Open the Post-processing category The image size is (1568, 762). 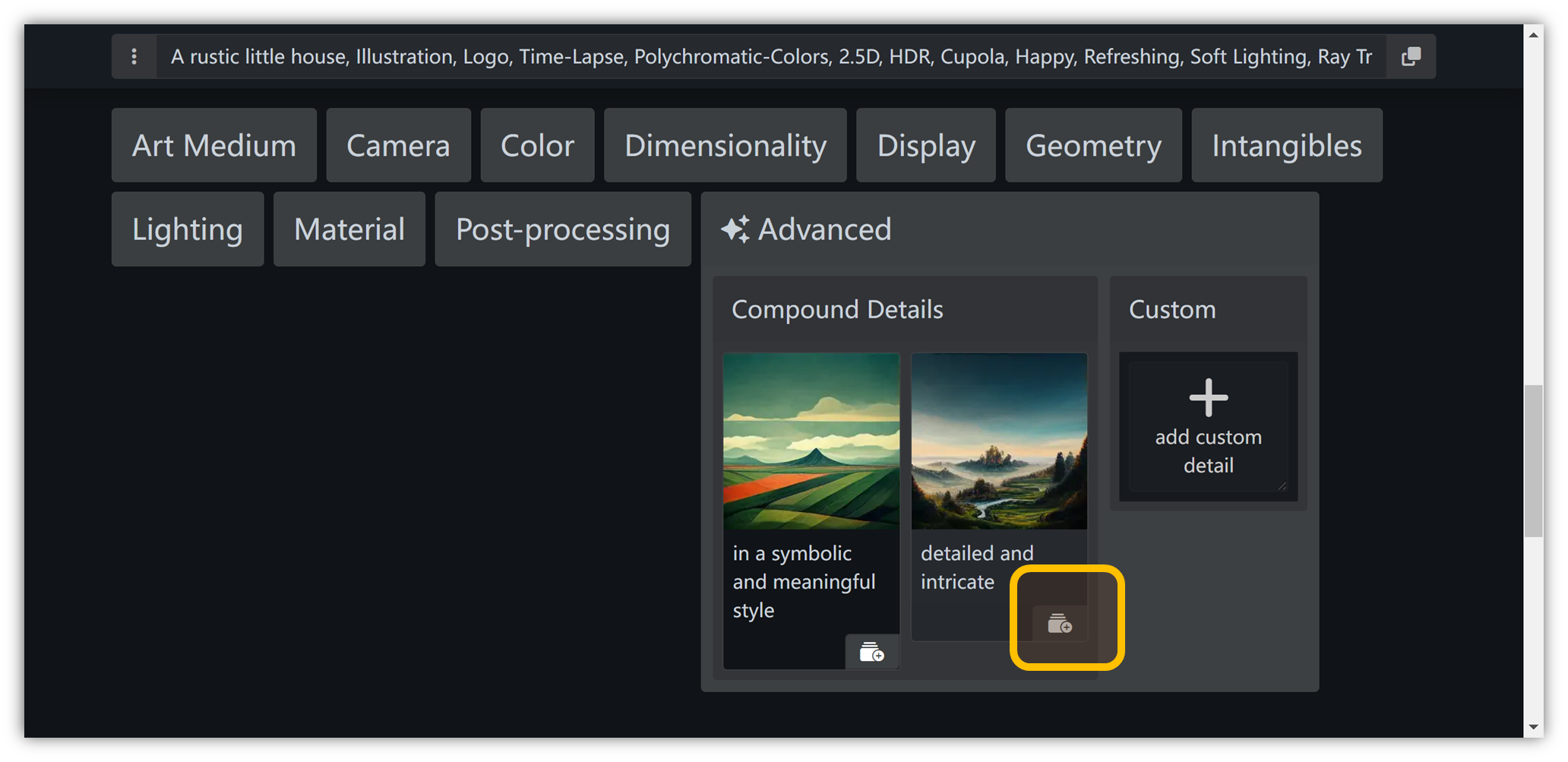[x=563, y=229]
